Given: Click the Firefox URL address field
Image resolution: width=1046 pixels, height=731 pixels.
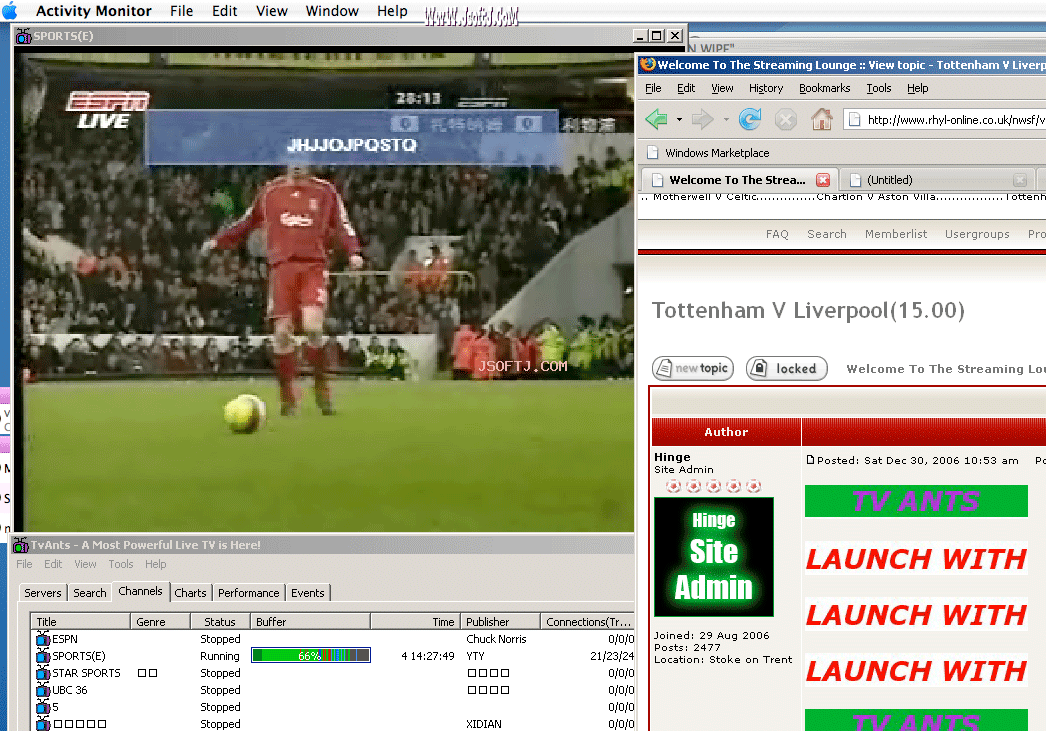Looking at the screenshot, I should click(x=946, y=120).
